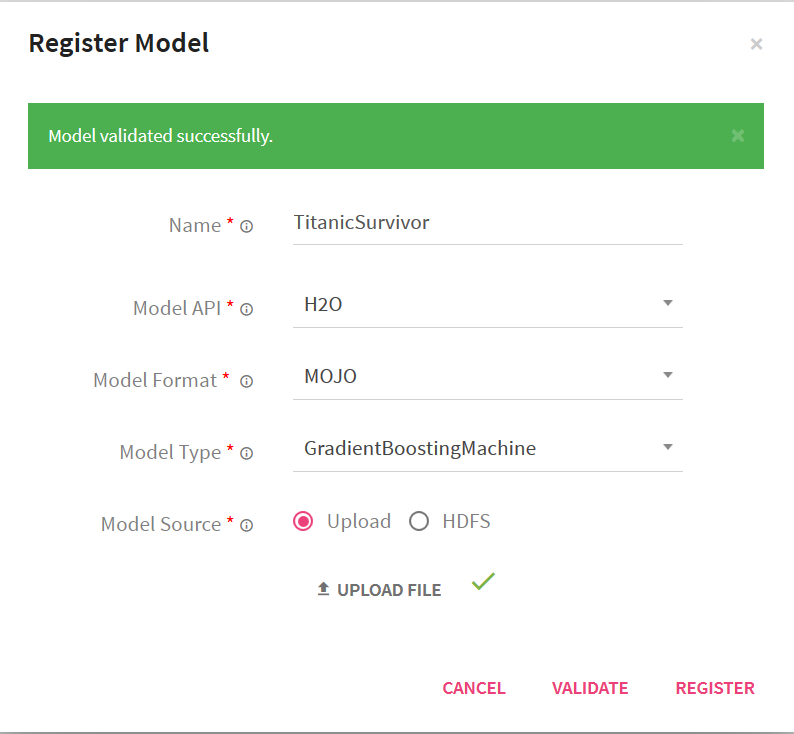Close the Register Model dialog

click(756, 44)
